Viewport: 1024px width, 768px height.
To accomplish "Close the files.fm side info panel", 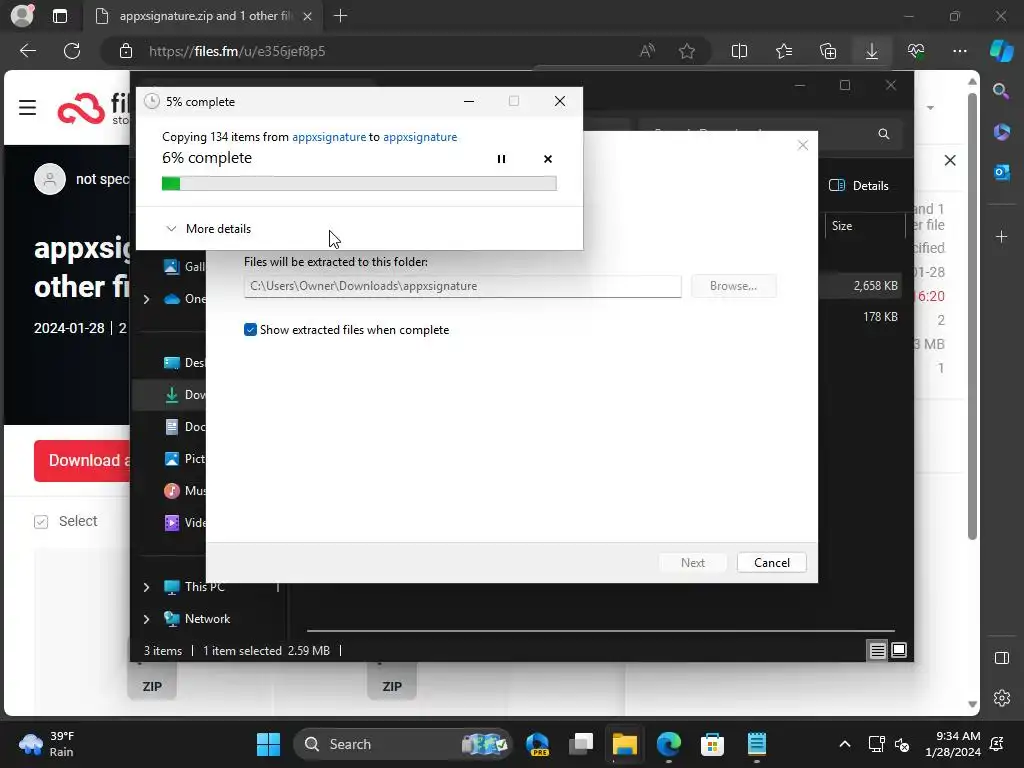I will pos(950,160).
